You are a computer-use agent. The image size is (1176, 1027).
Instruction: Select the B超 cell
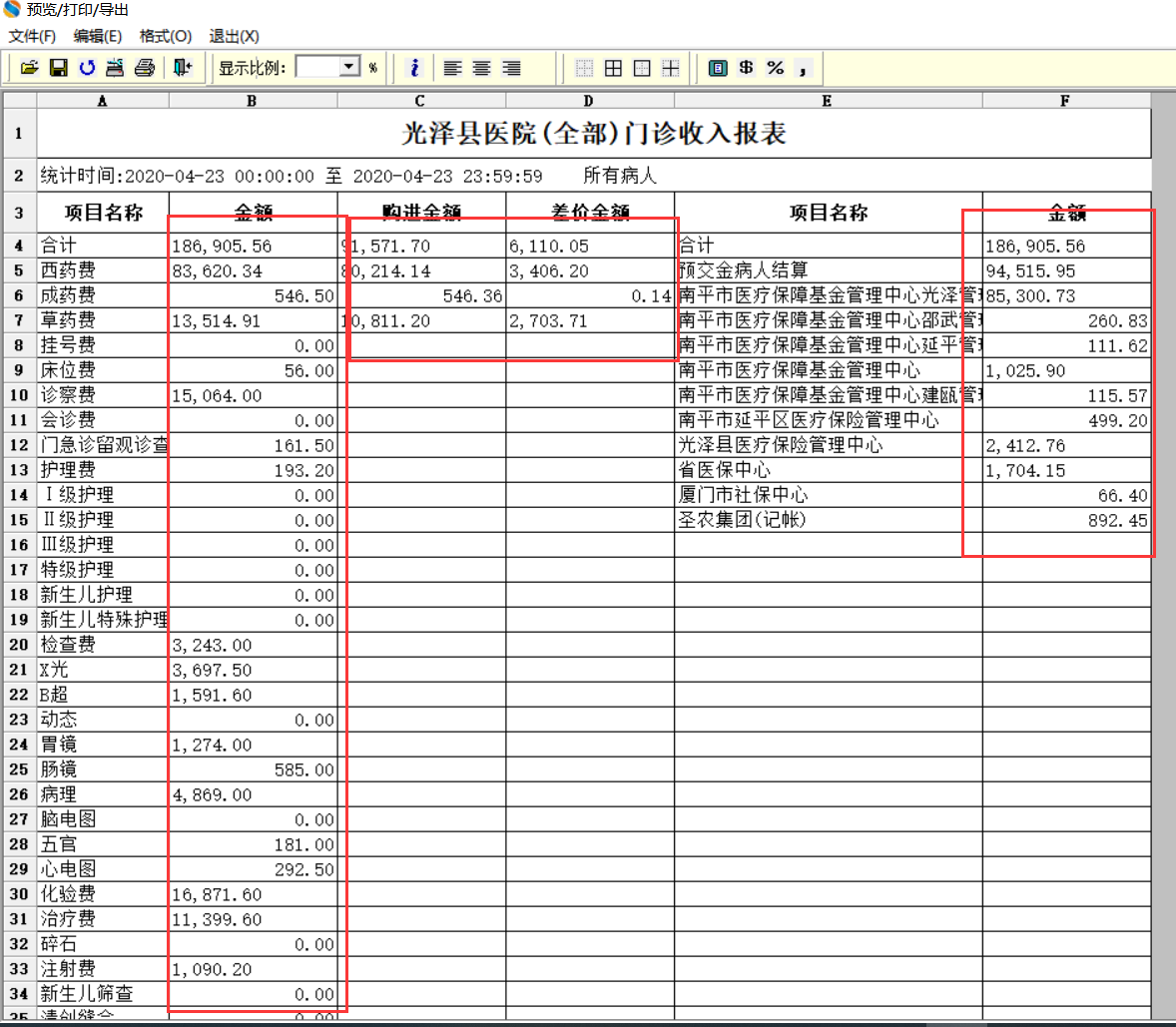click(103, 695)
